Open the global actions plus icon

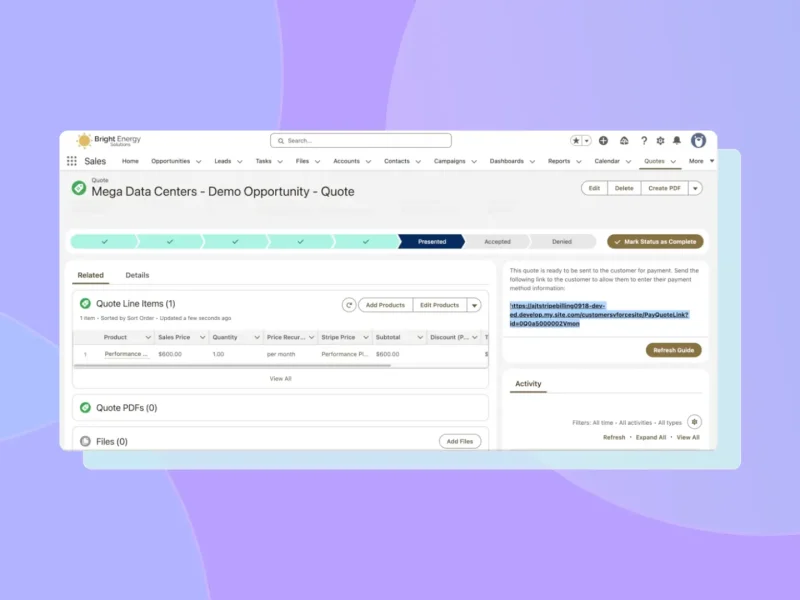(x=603, y=141)
